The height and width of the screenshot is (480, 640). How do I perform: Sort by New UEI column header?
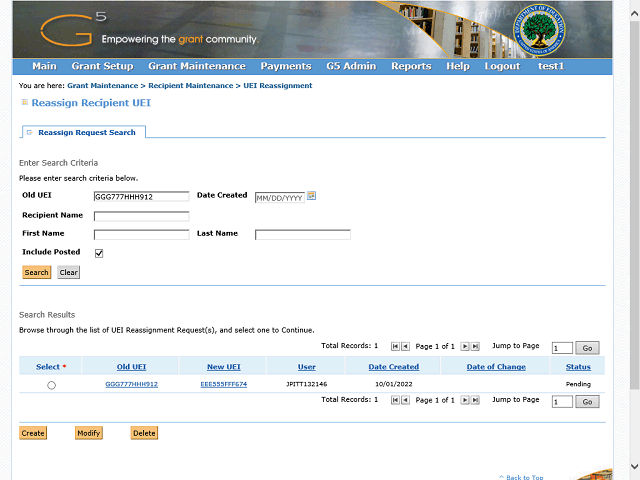224,367
